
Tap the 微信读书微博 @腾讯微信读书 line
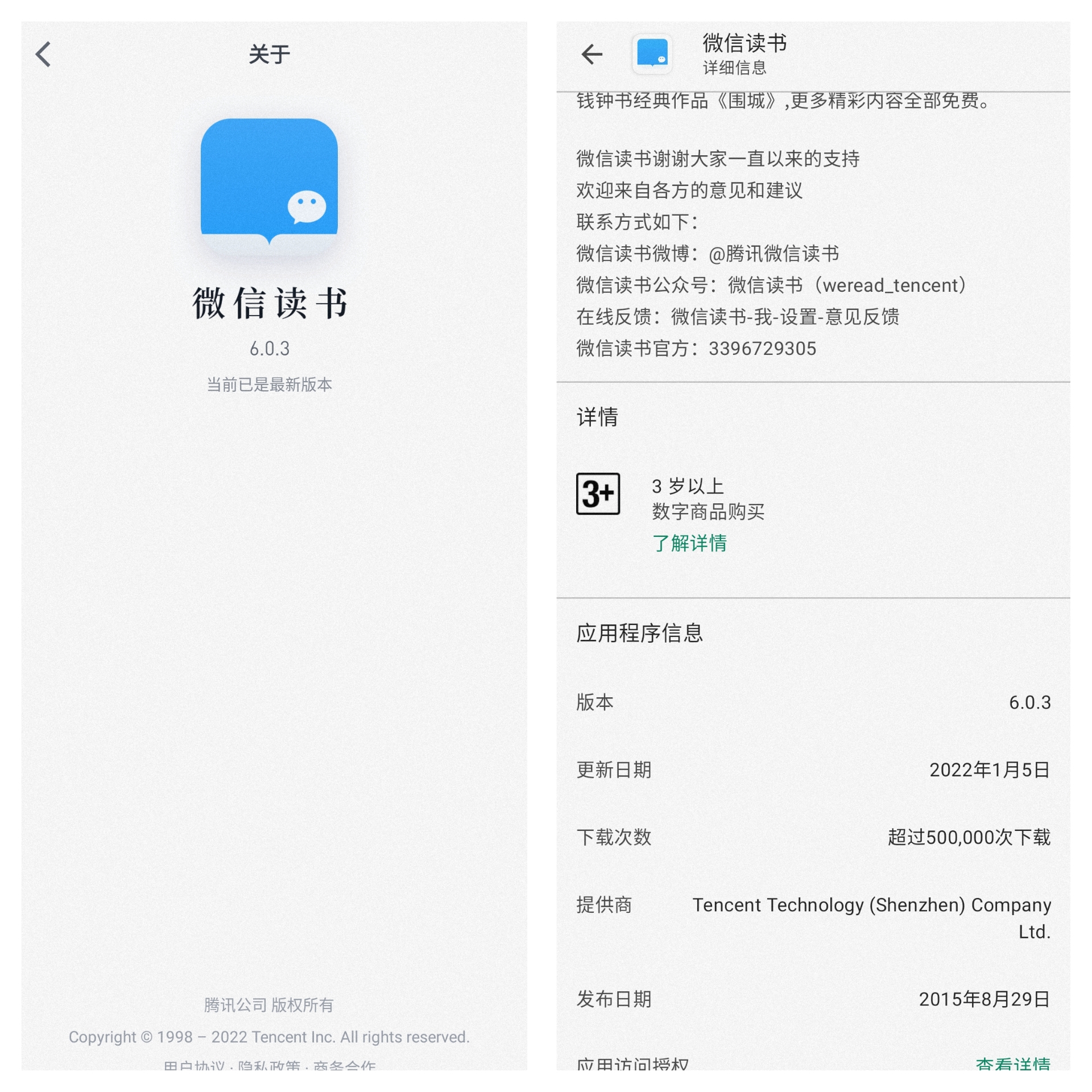708,254
